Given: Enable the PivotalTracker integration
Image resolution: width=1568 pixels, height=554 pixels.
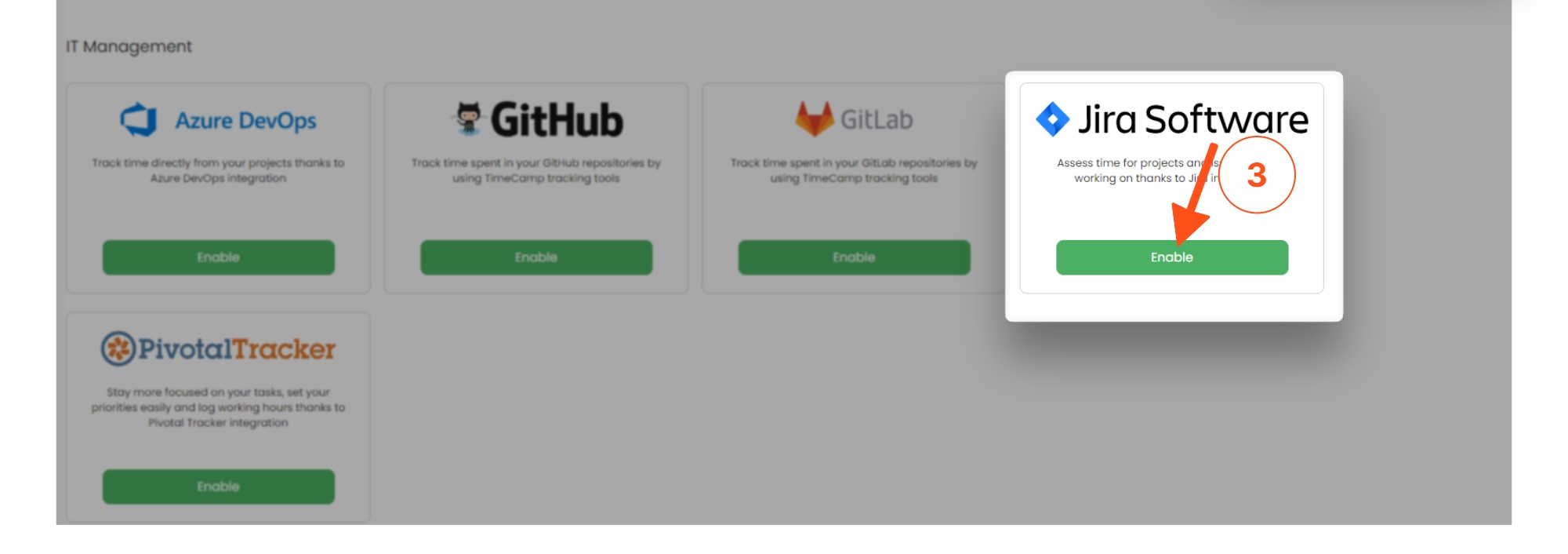Looking at the screenshot, I should 219,487.
